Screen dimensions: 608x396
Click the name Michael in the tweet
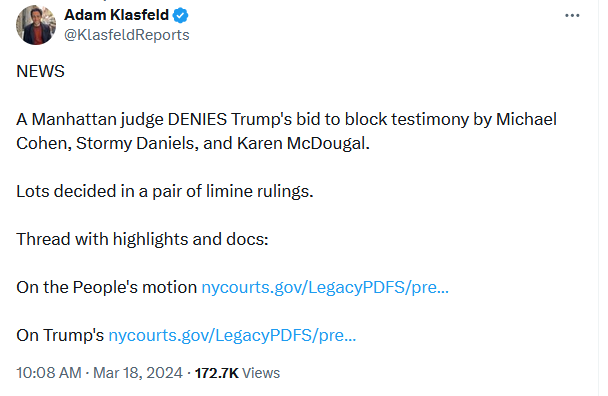click(526, 119)
